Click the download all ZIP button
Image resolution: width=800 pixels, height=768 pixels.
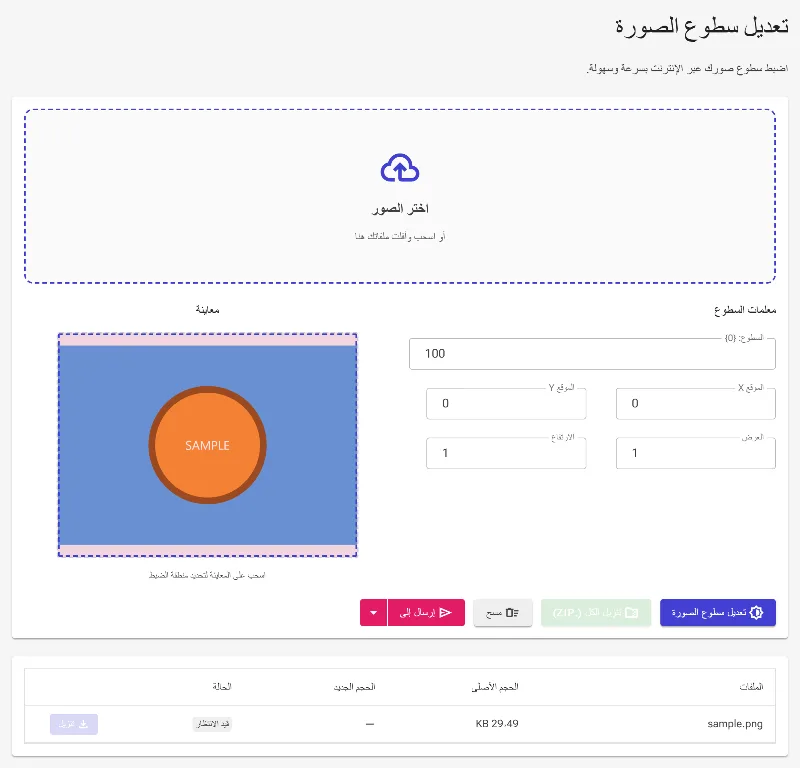click(596, 612)
